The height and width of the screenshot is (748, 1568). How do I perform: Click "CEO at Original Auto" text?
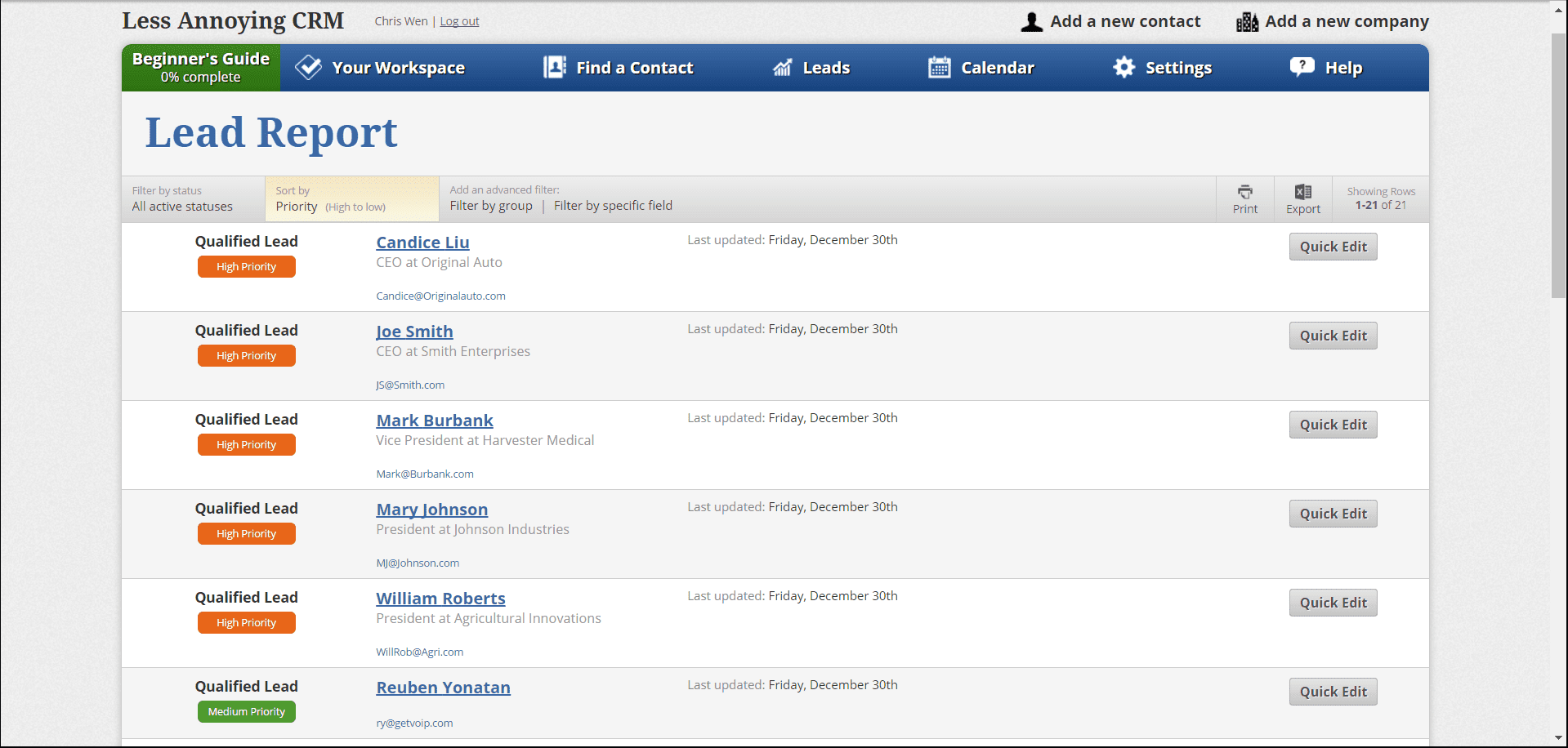tap(439, 263)
